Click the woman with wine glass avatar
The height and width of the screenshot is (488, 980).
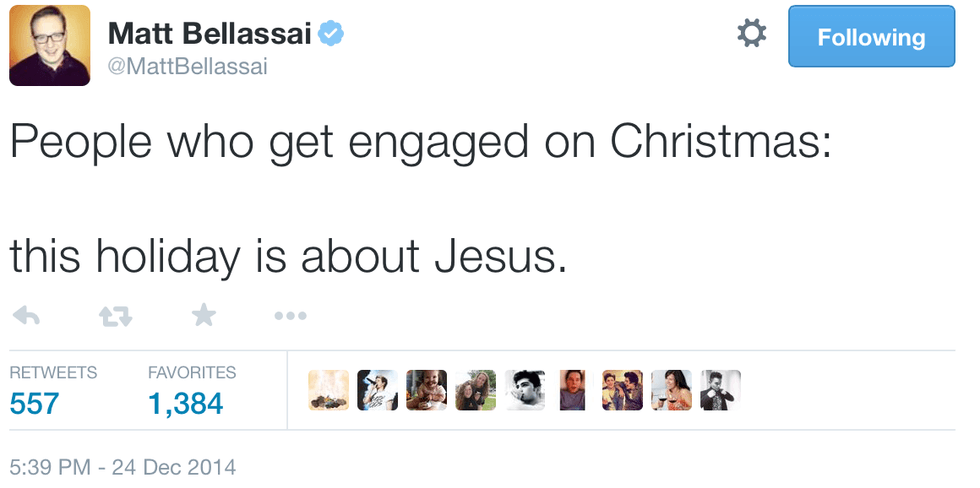point(671,390)
